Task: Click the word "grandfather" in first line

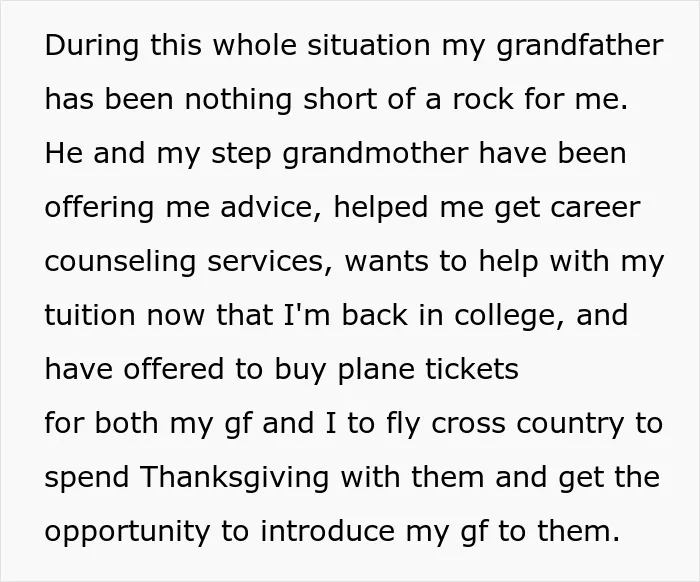Action: pos(580,46)
